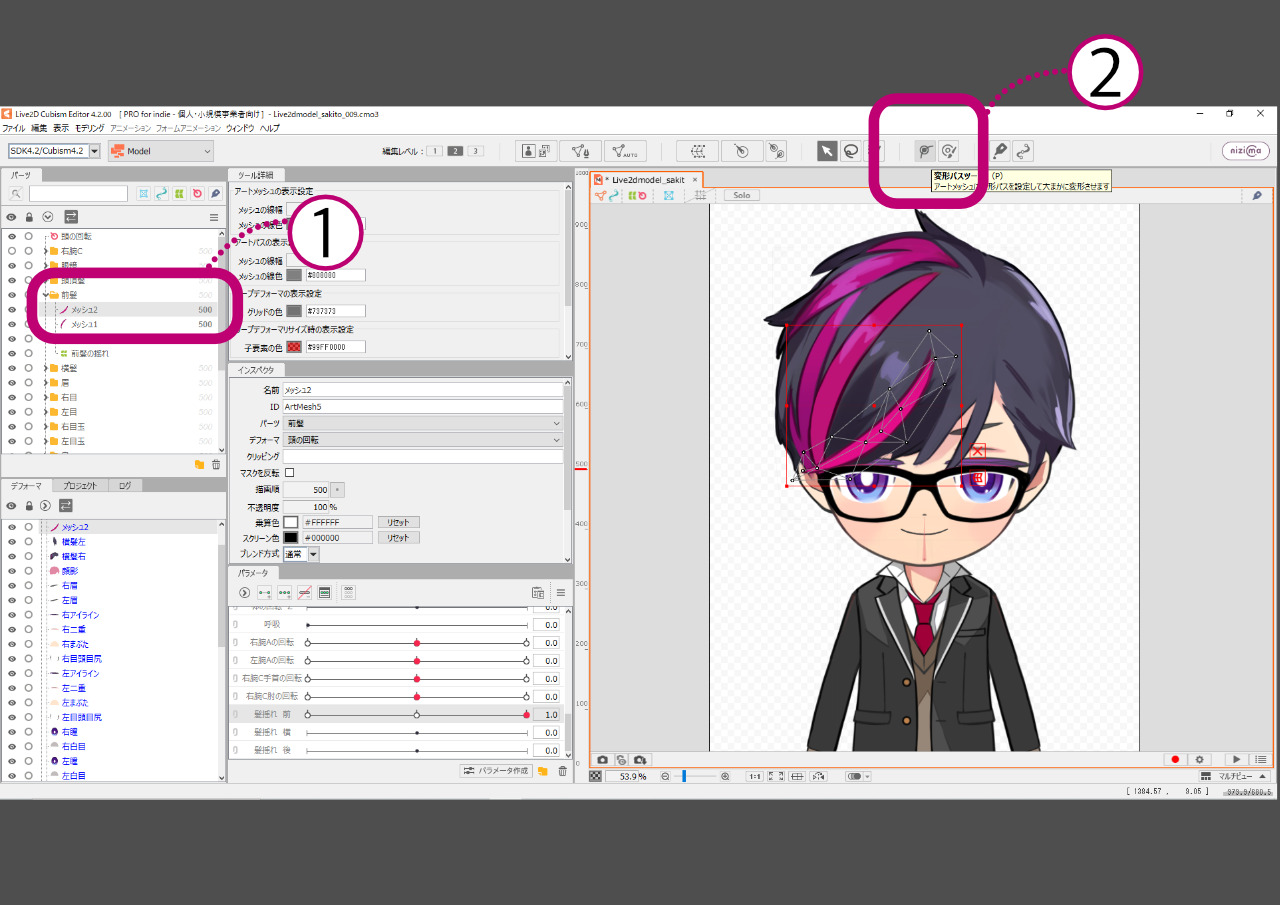Filter parts by warp deformer green icon

(x=180, y=194)
